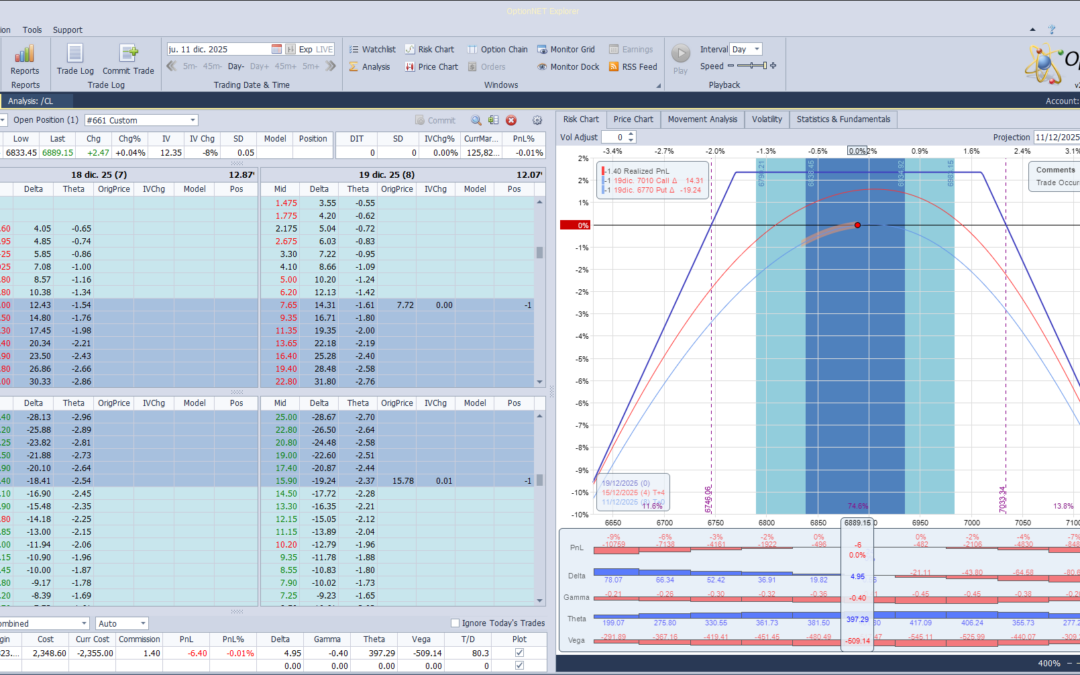This screenshot has width=1080, height=675.
Task: Collapse the ribbon with the up arrow
Action: click(x=1032, y=30)
